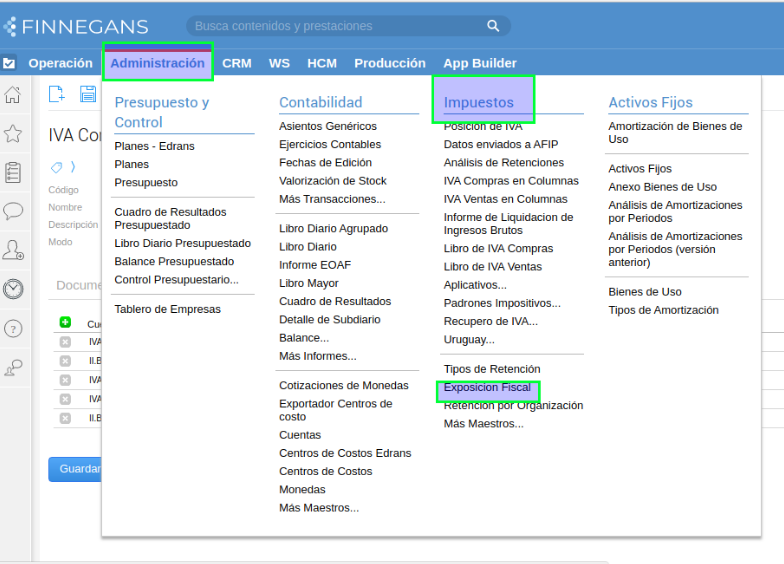Remove the first II.B row with X icon

[x=65, y=361]
